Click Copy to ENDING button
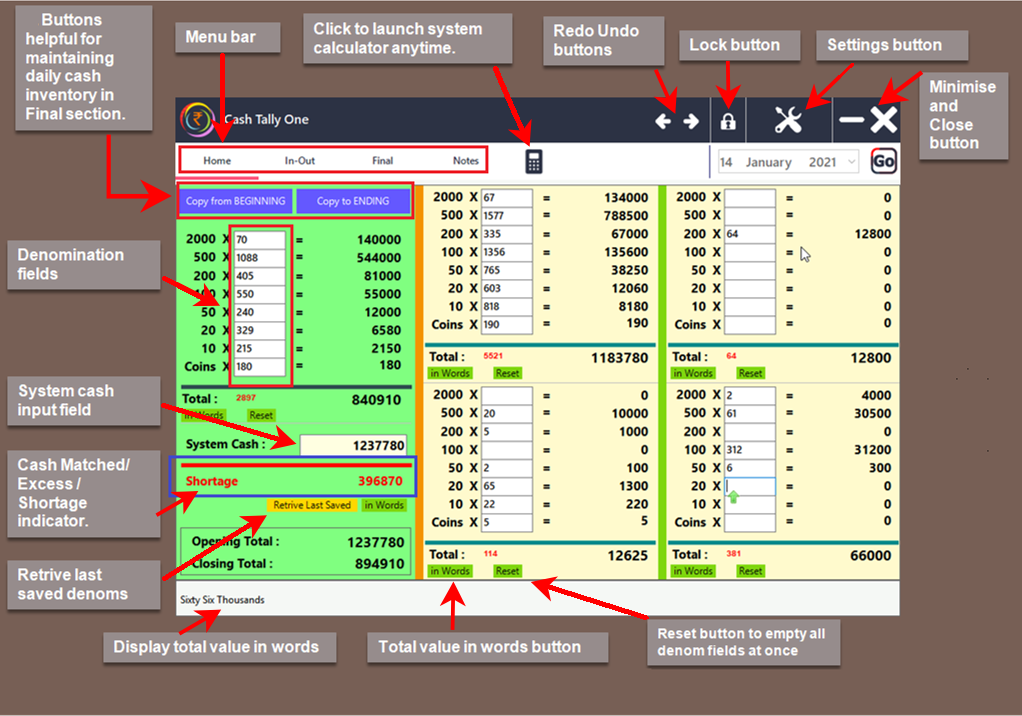This screenshot has width=1022, height=716. click(x=353, y=201)
